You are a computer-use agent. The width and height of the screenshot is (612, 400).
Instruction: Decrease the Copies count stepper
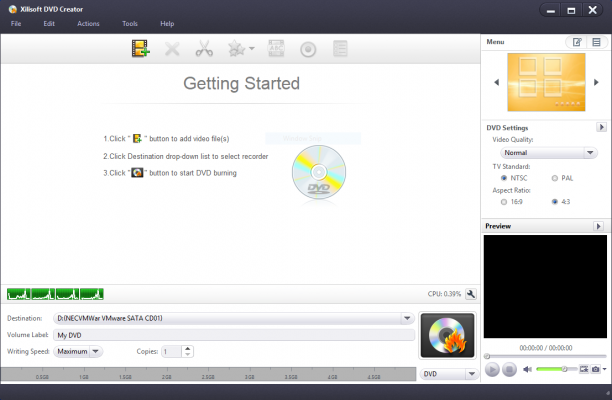[x=188, y=354]
